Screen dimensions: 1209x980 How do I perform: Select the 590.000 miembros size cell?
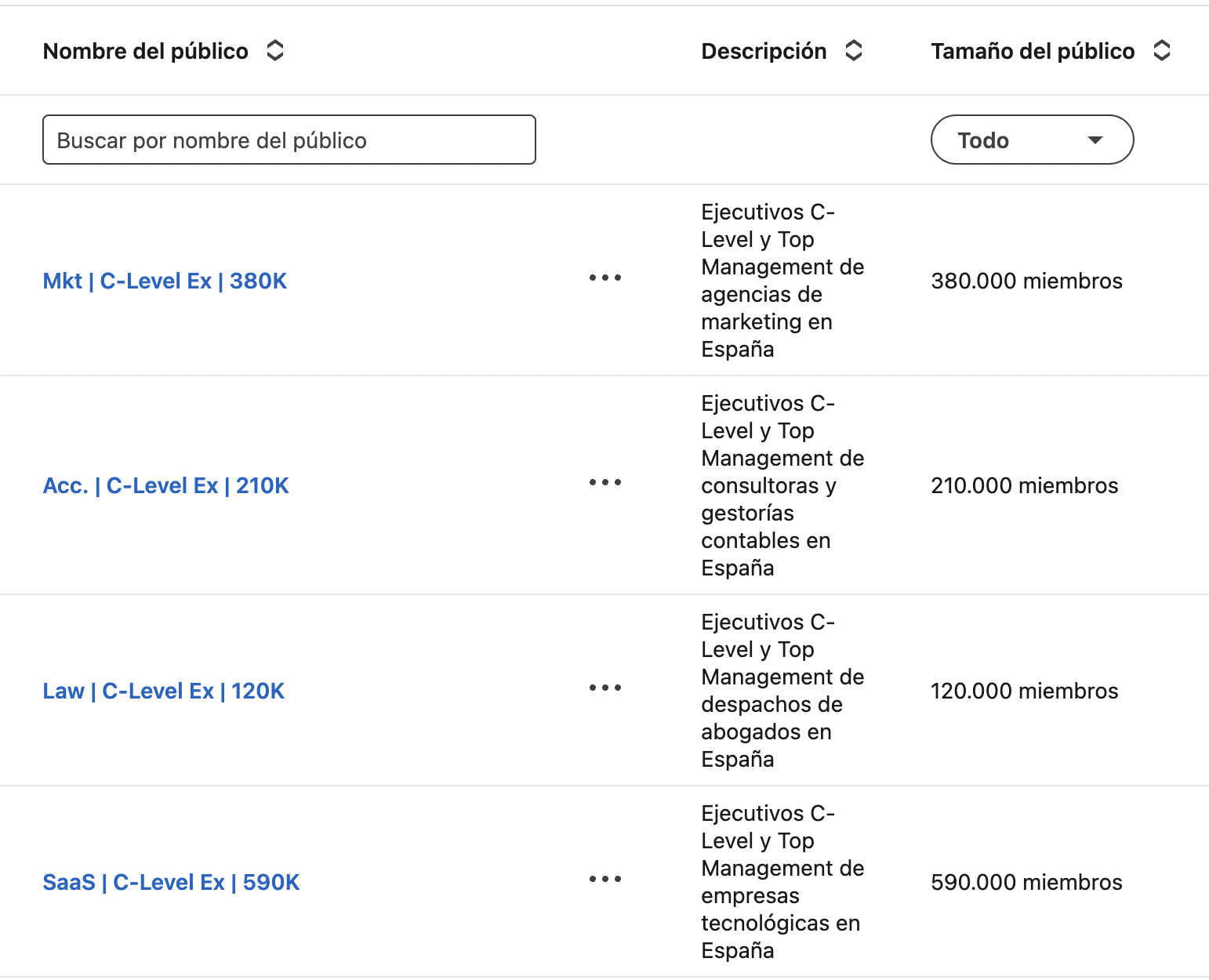1026,881
